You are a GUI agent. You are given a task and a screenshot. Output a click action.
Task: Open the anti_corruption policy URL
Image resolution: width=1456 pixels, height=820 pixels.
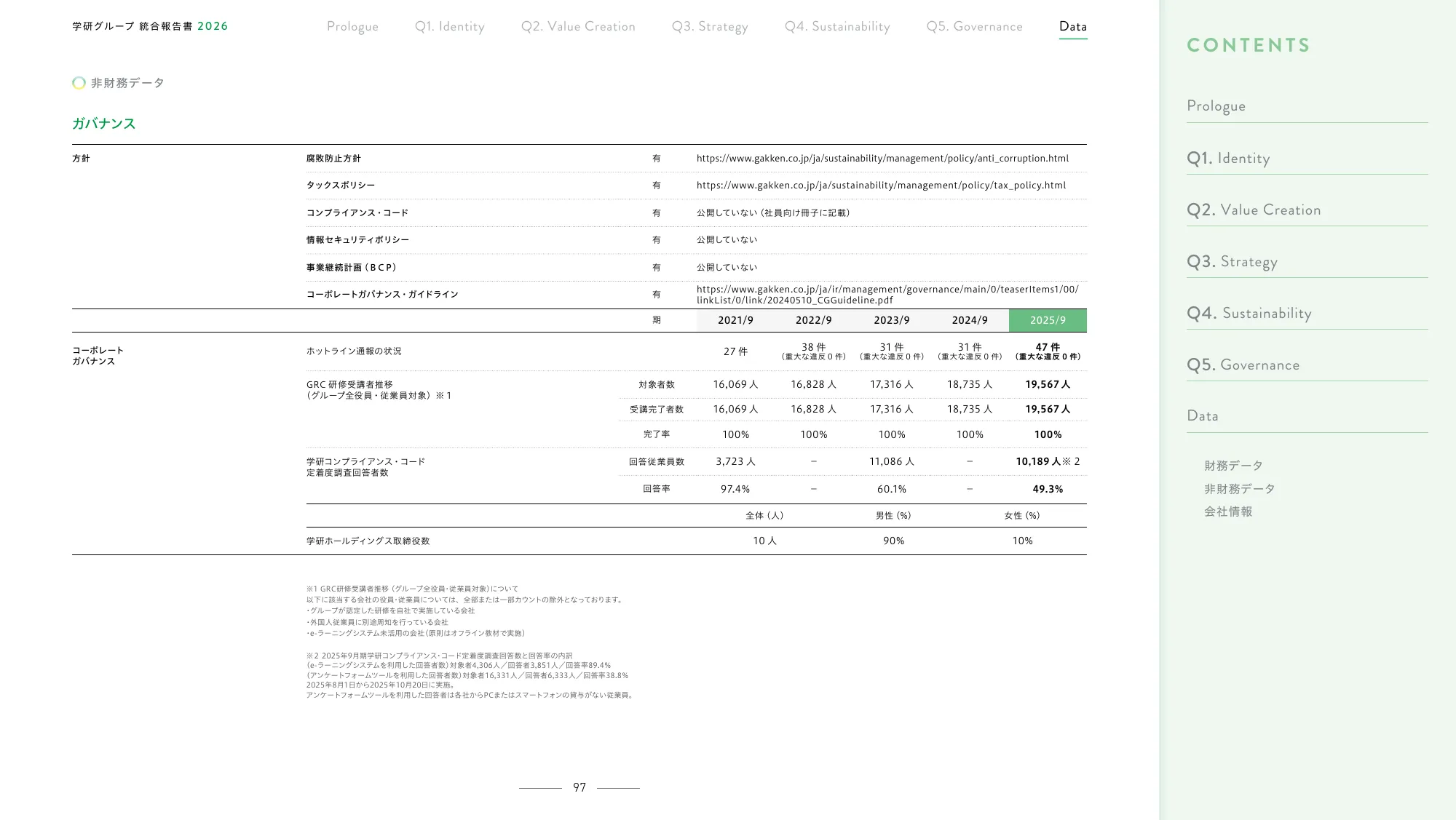click(x=882, y=159)
